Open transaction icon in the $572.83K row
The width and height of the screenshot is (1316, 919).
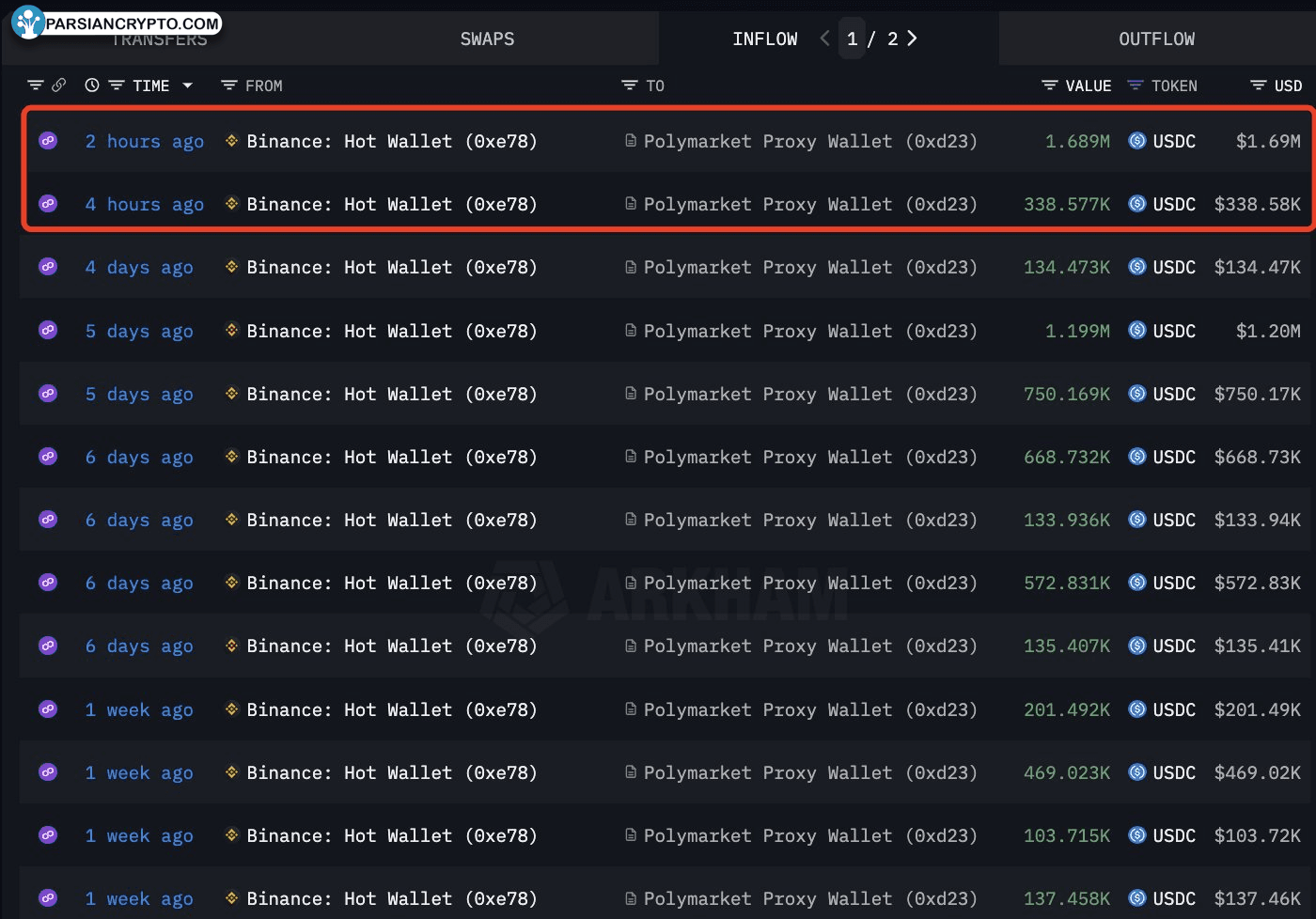(48, 583)
